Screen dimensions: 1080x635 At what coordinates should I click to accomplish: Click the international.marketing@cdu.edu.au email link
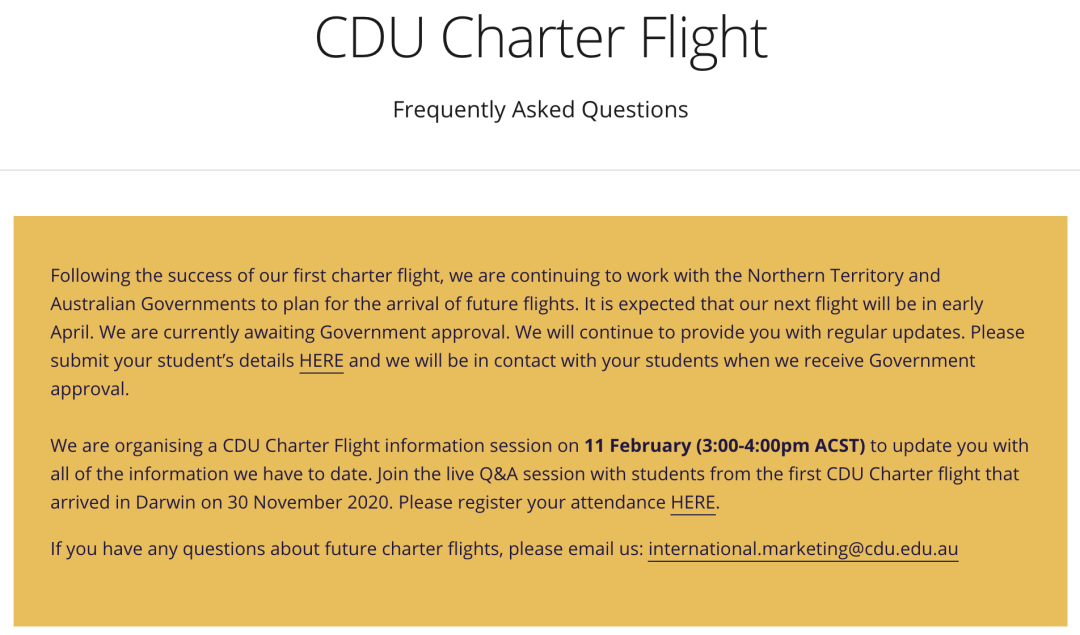803,549
